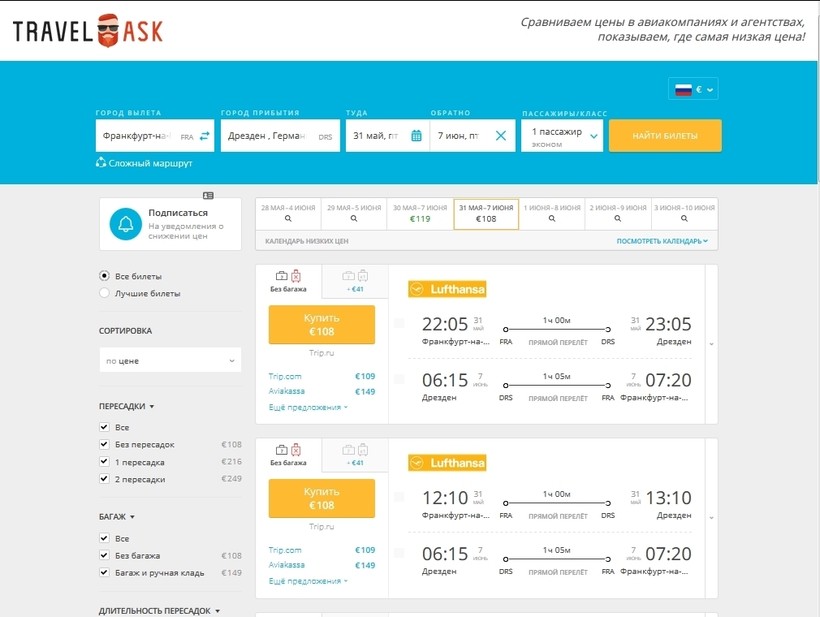Click the Lufthansa logo in first result
The height and width of the screenshot is (617, 820).
click(447, 290)
